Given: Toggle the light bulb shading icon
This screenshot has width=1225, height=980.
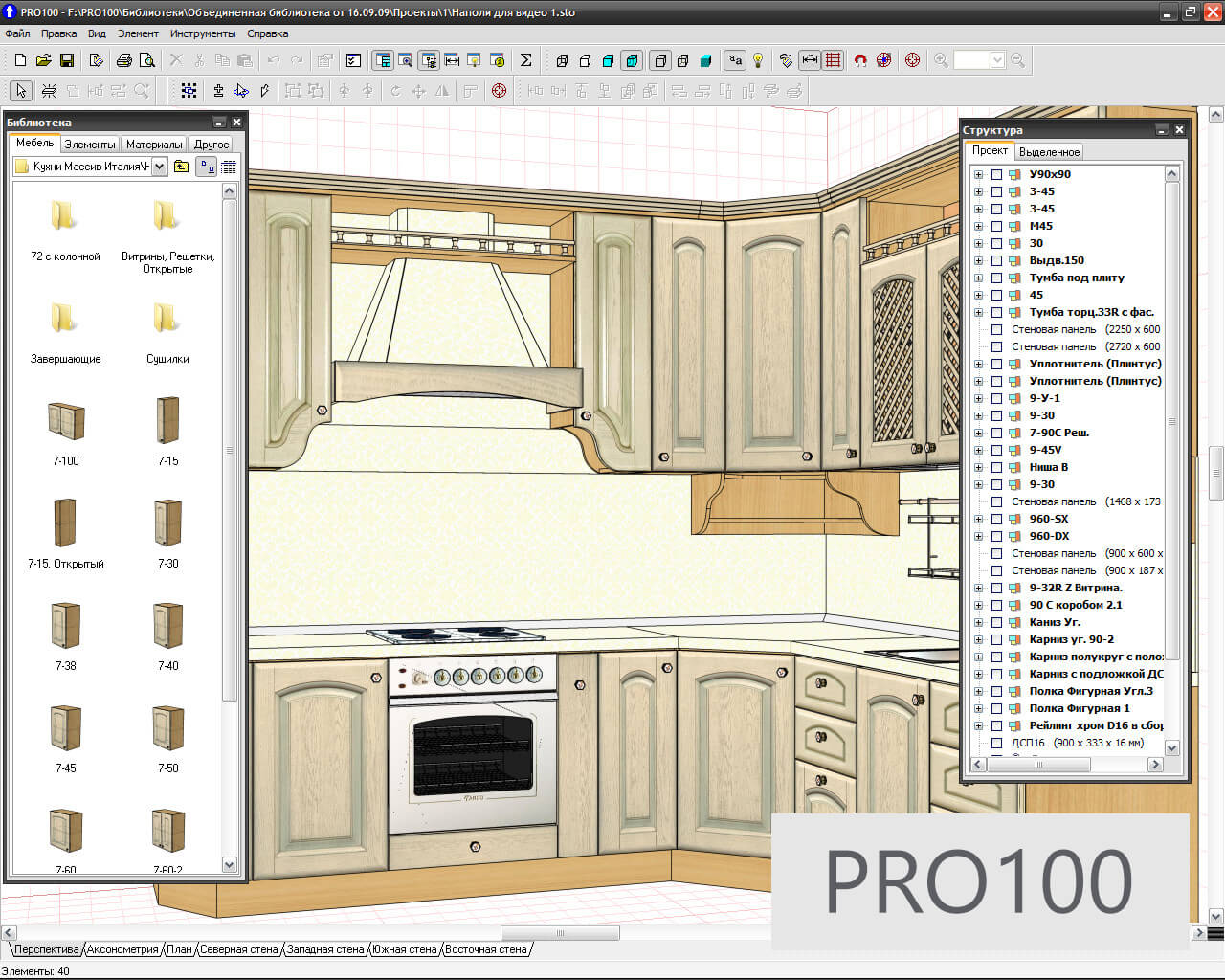Looking at the screenshot, I should [758, 60].
